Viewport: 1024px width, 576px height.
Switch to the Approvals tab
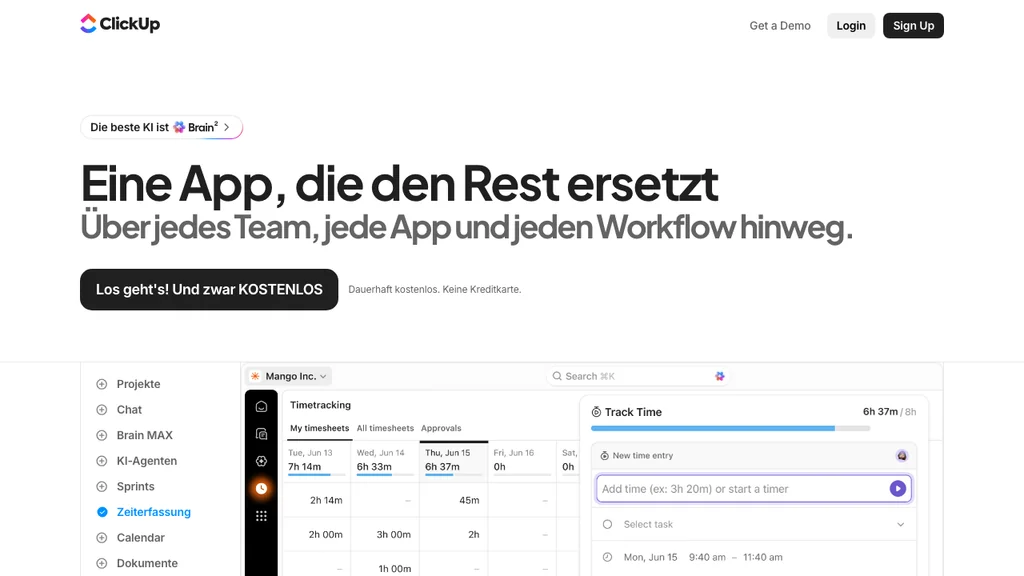click(x=441, y=428)
